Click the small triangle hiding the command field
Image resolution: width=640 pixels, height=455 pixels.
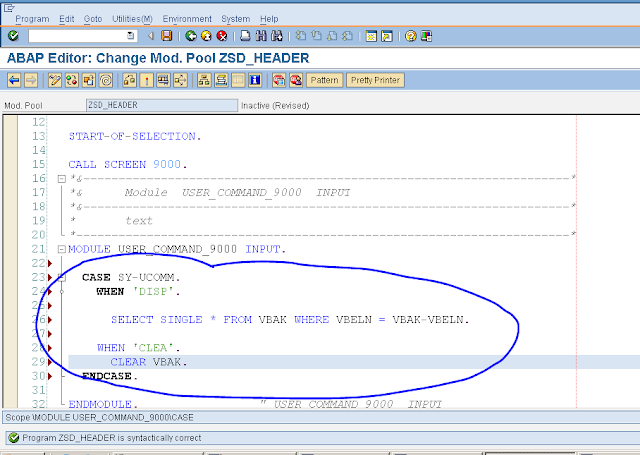(x=151, y=36)
